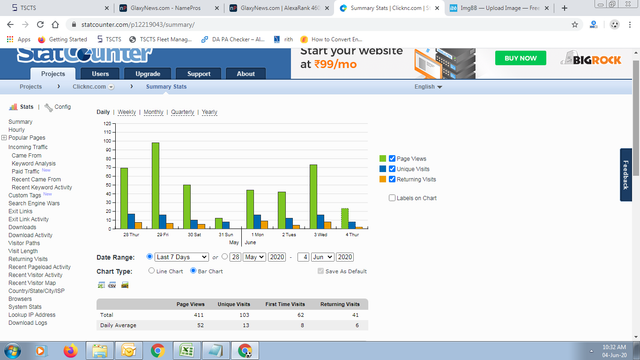Click the first export icon below Chart Type
The width and height of the screenshot is (640, 360).
point(101,285)
